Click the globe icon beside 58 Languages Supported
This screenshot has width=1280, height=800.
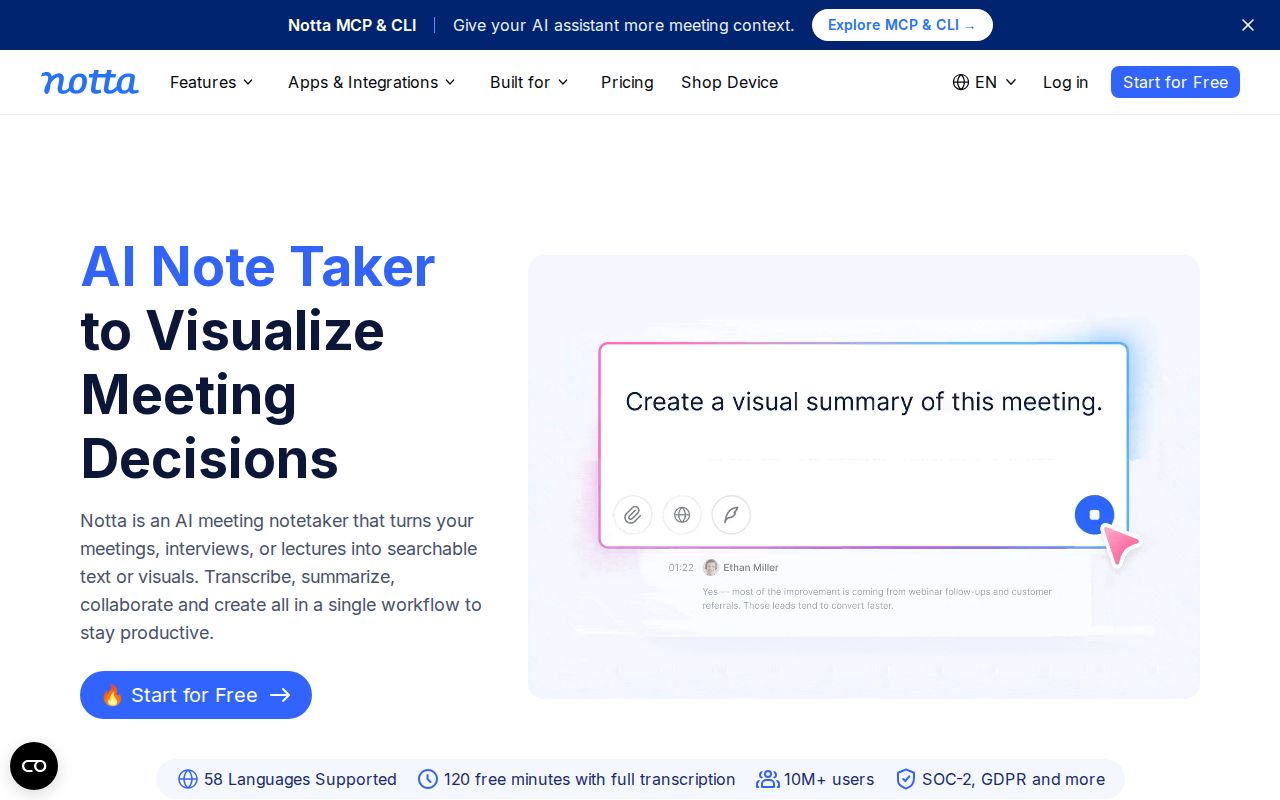click(188, 779)
